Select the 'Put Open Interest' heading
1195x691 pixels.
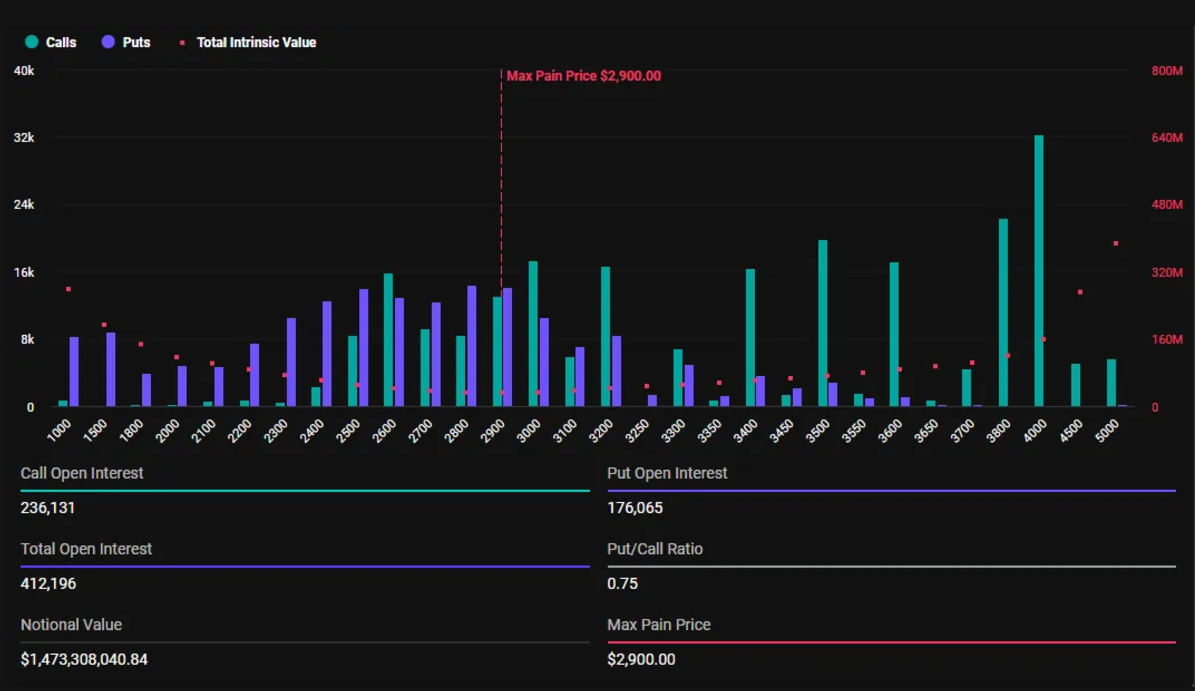coord(667,473)
